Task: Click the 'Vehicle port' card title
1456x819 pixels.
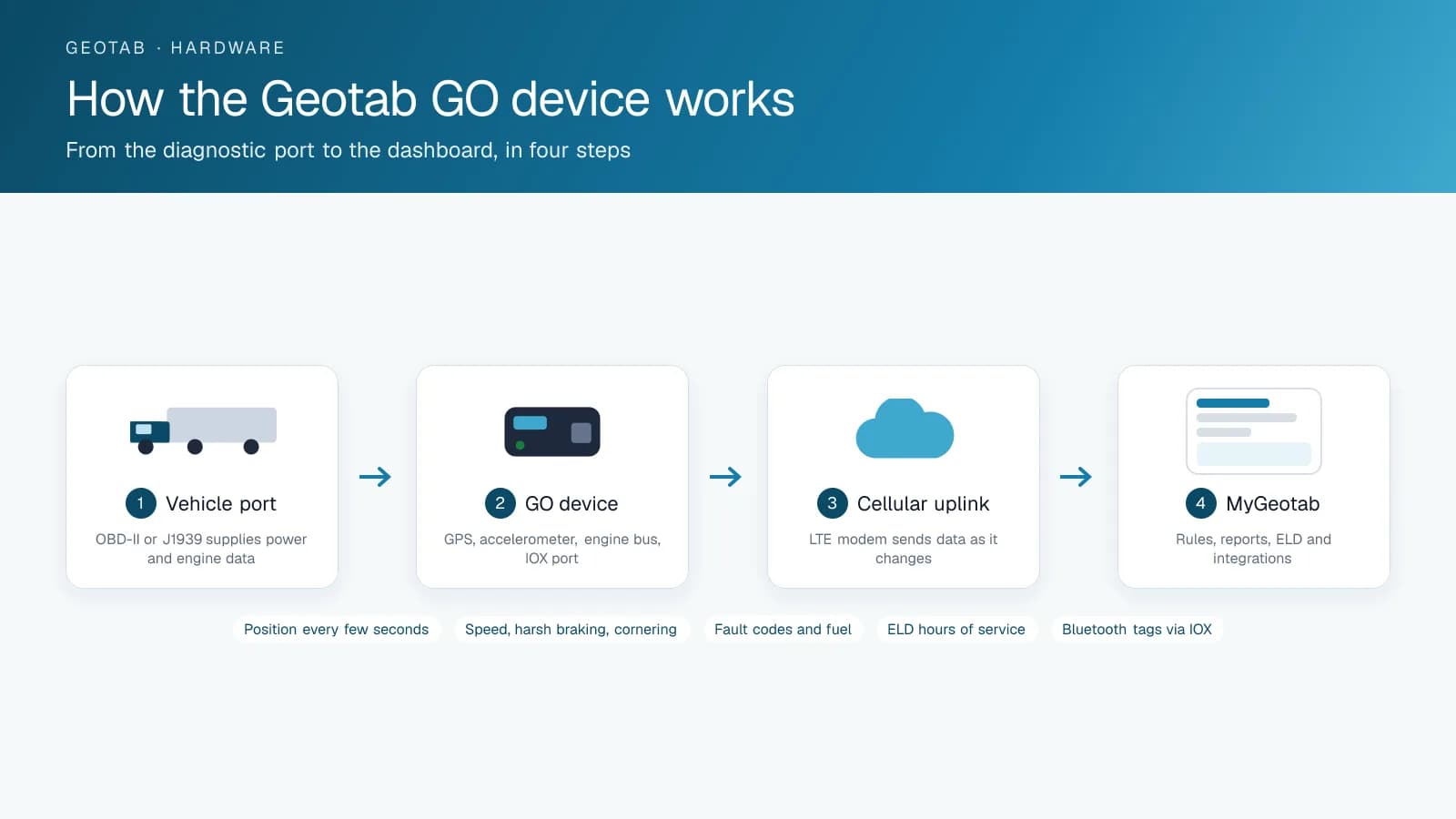Action: (x=221, y=504)
